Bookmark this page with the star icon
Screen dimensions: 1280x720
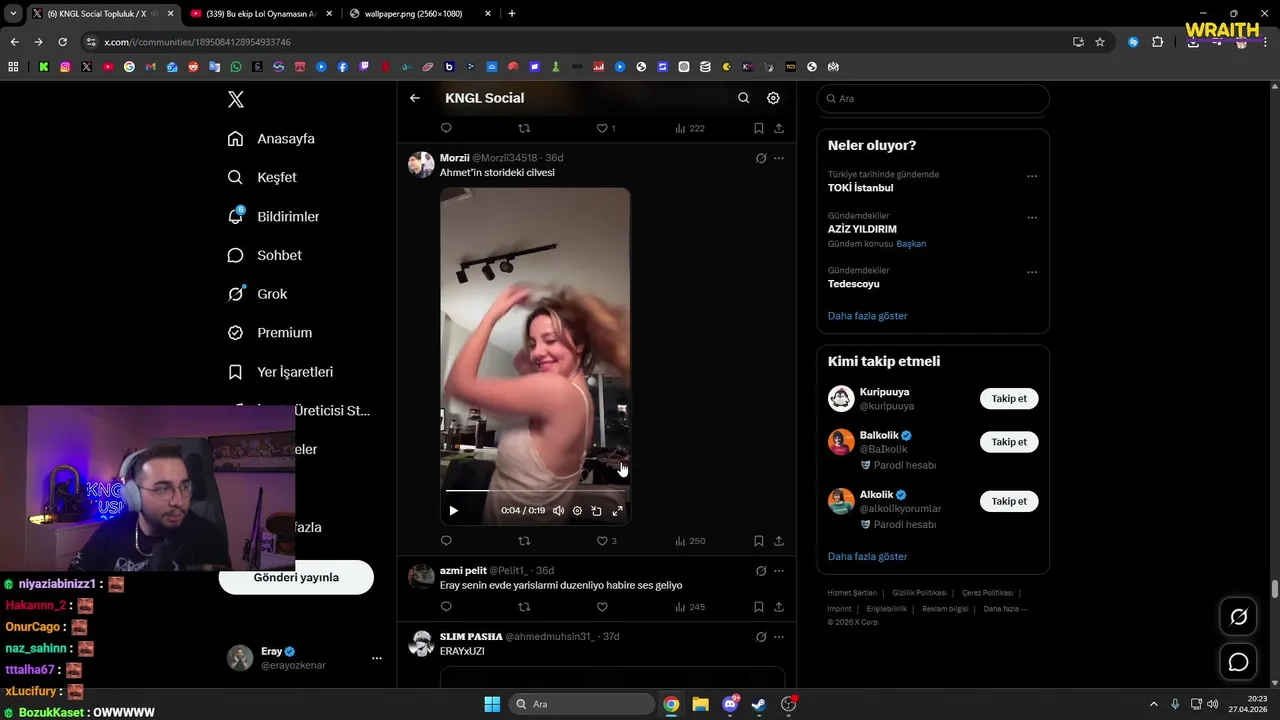click(x=1100, y=42)
